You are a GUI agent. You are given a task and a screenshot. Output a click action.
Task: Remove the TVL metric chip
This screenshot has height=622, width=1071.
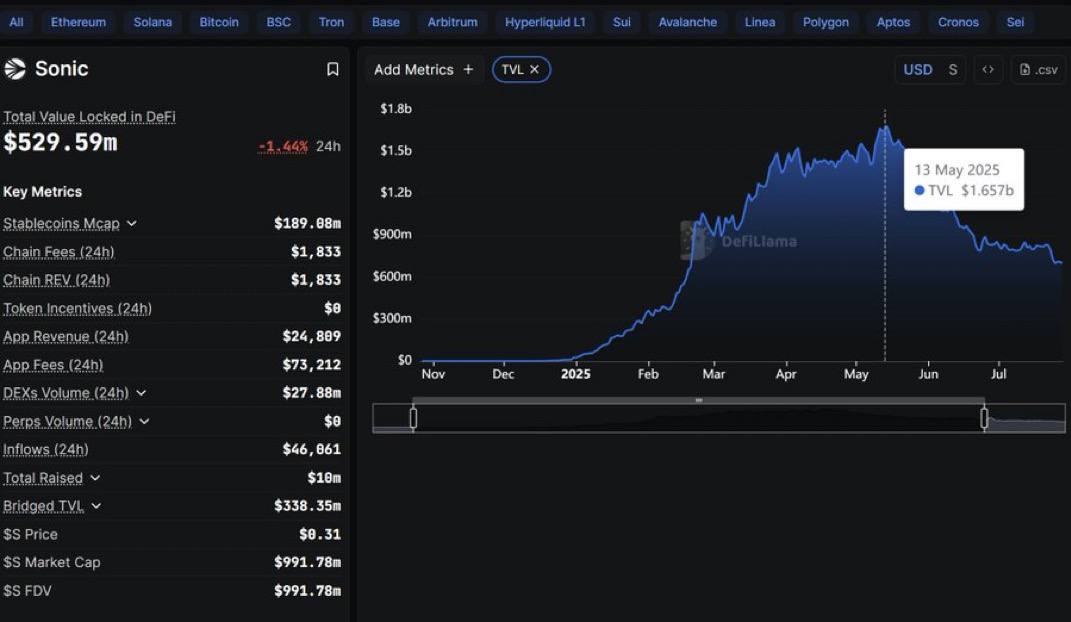coord(535,70)
